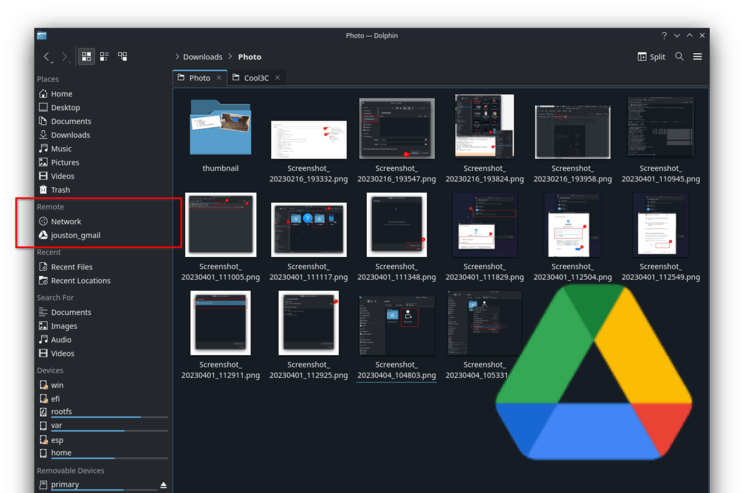Switch to Details tree view mode
This screenshot has width=744, height=493.
[122, 57]
